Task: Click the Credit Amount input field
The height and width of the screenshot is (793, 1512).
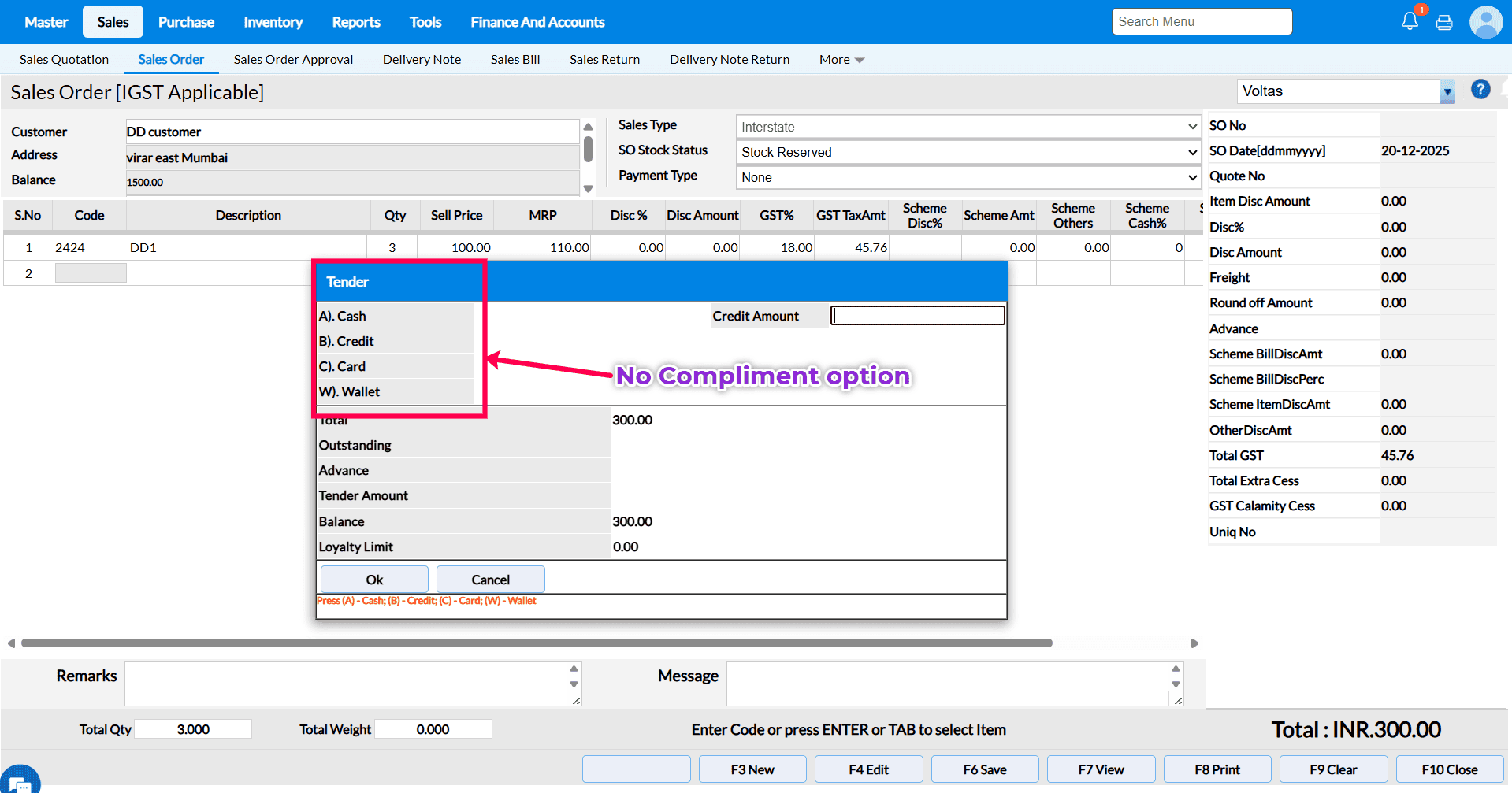Action: [x=918, y=316]
